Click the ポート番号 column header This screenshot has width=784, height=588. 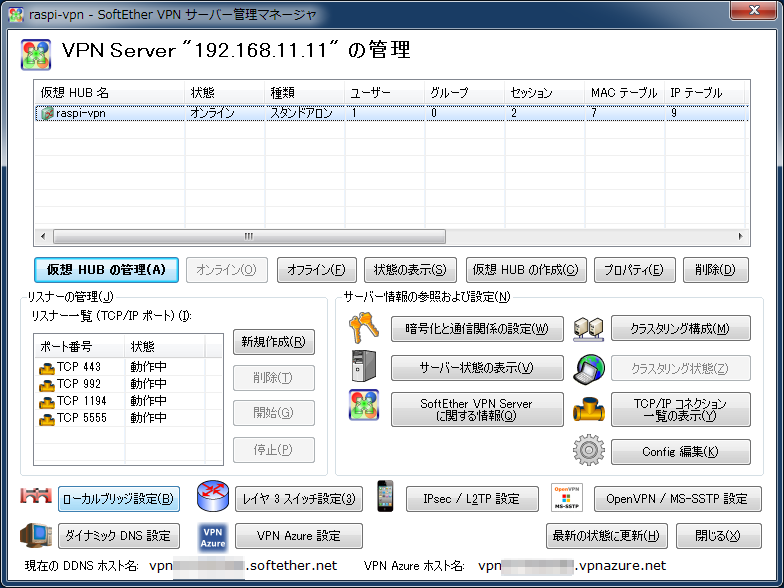(80, 346)
